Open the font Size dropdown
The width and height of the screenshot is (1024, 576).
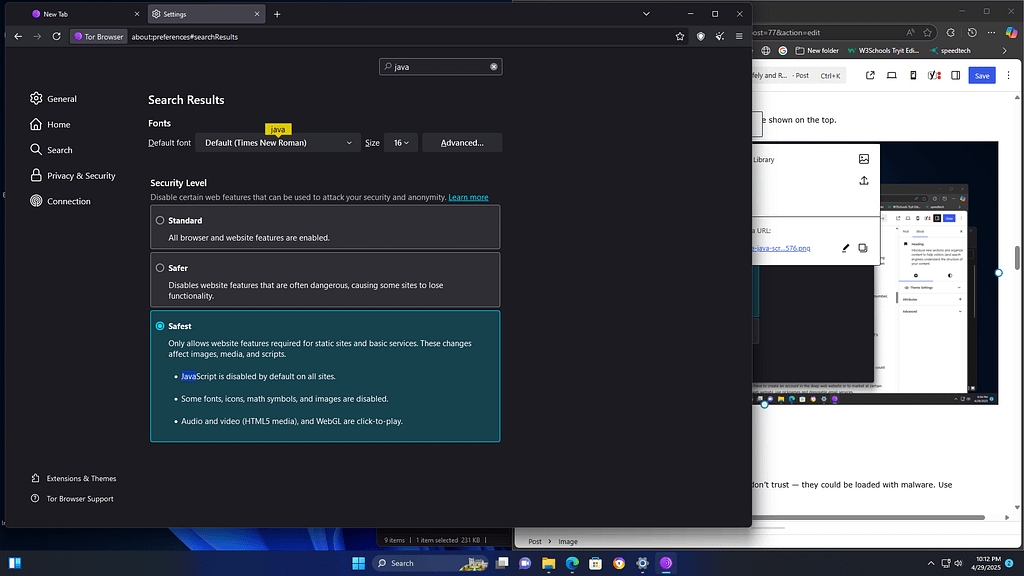coord(401,142)
